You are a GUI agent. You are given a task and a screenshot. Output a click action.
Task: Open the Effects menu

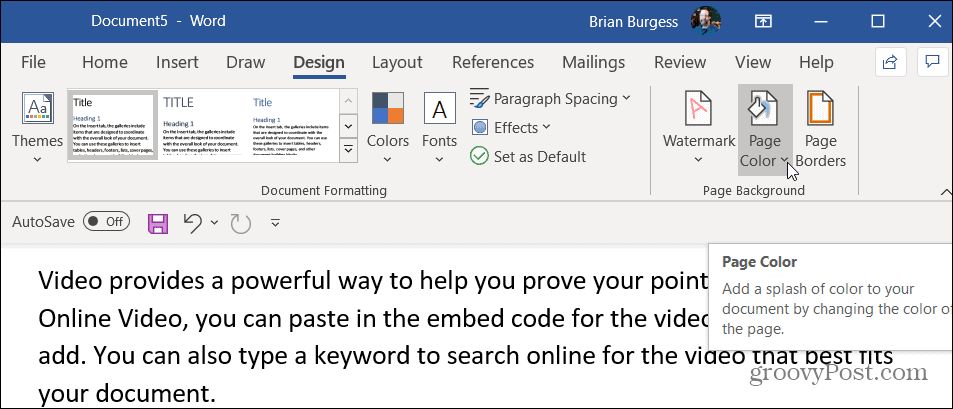click(511, 128)
